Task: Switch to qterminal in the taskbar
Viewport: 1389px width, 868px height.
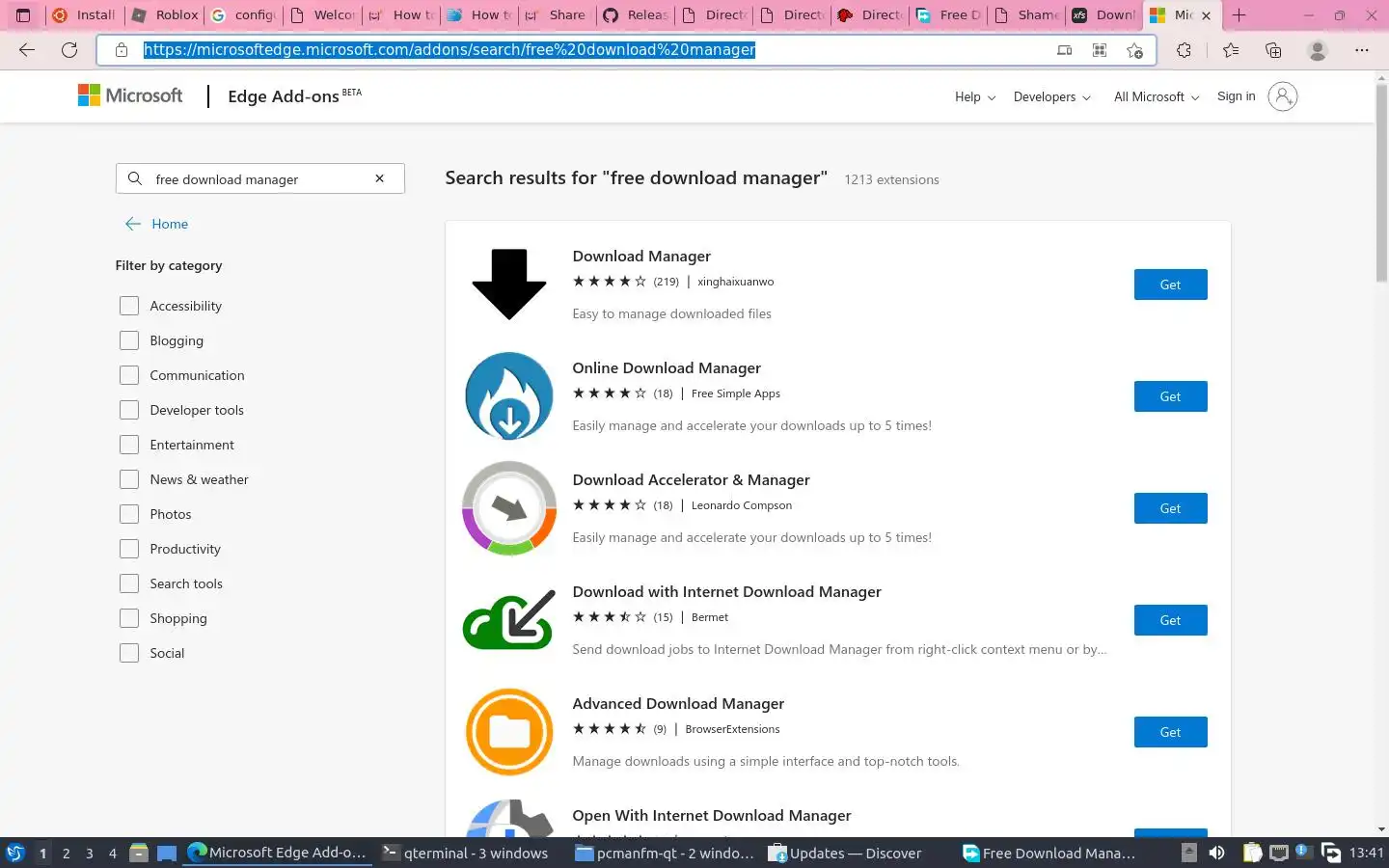Action: pyautogui.click(x=466, y=853)
